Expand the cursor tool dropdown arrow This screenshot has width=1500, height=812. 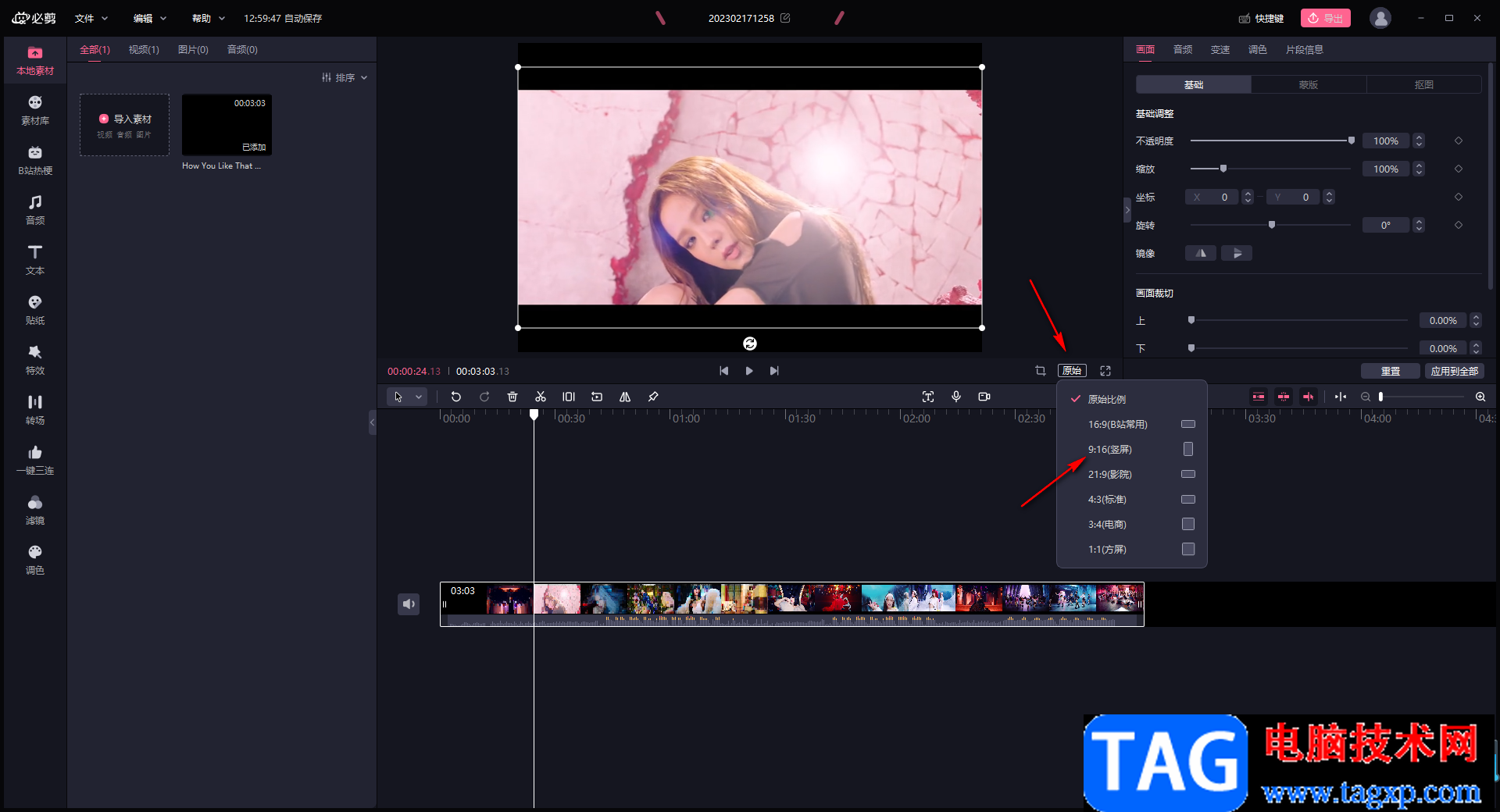[419, 397]
